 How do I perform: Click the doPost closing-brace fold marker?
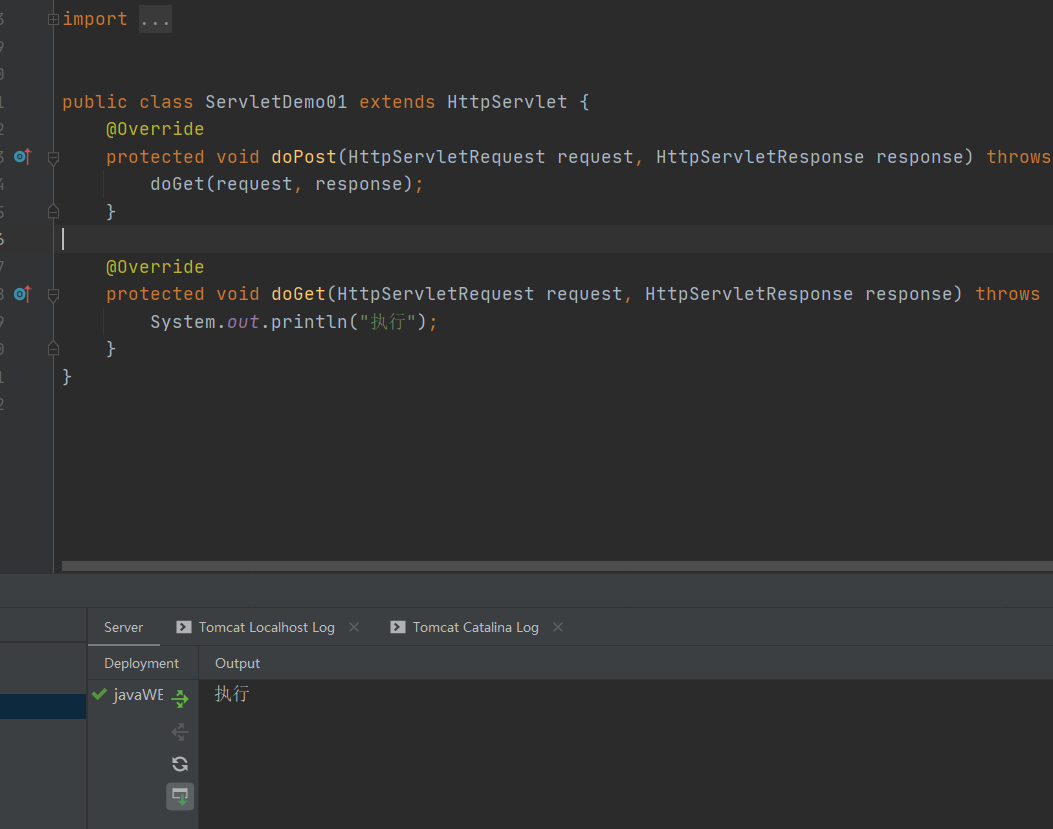click(53, 212)
